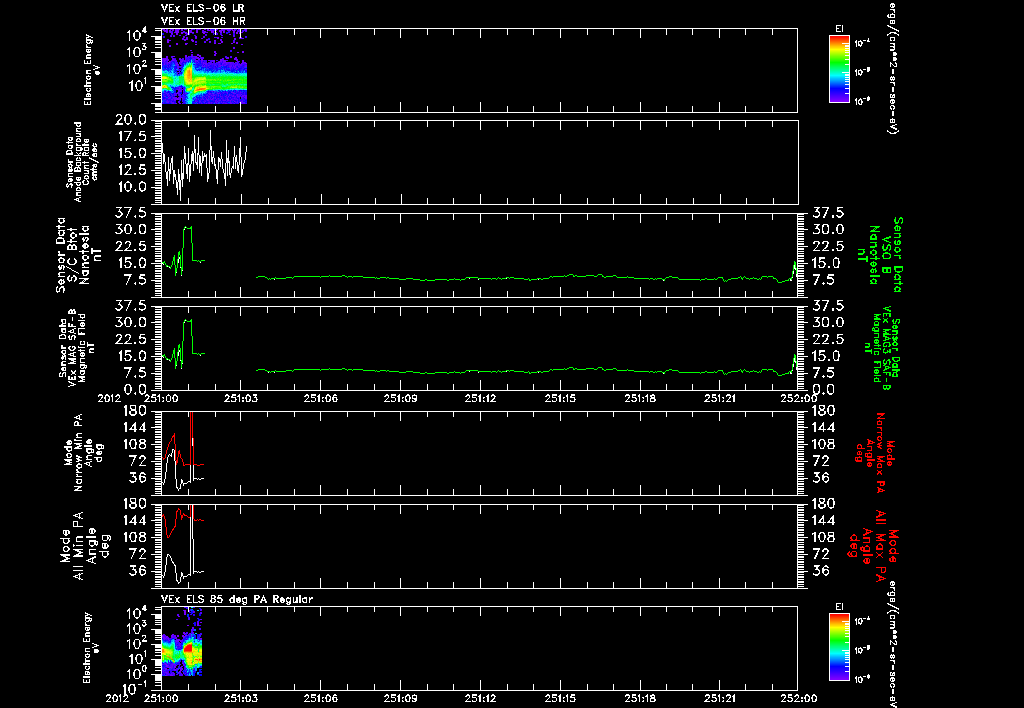Click the anode background count rate trace
The height and width of the screenshot is (708, 1024).
coord(204,163)
